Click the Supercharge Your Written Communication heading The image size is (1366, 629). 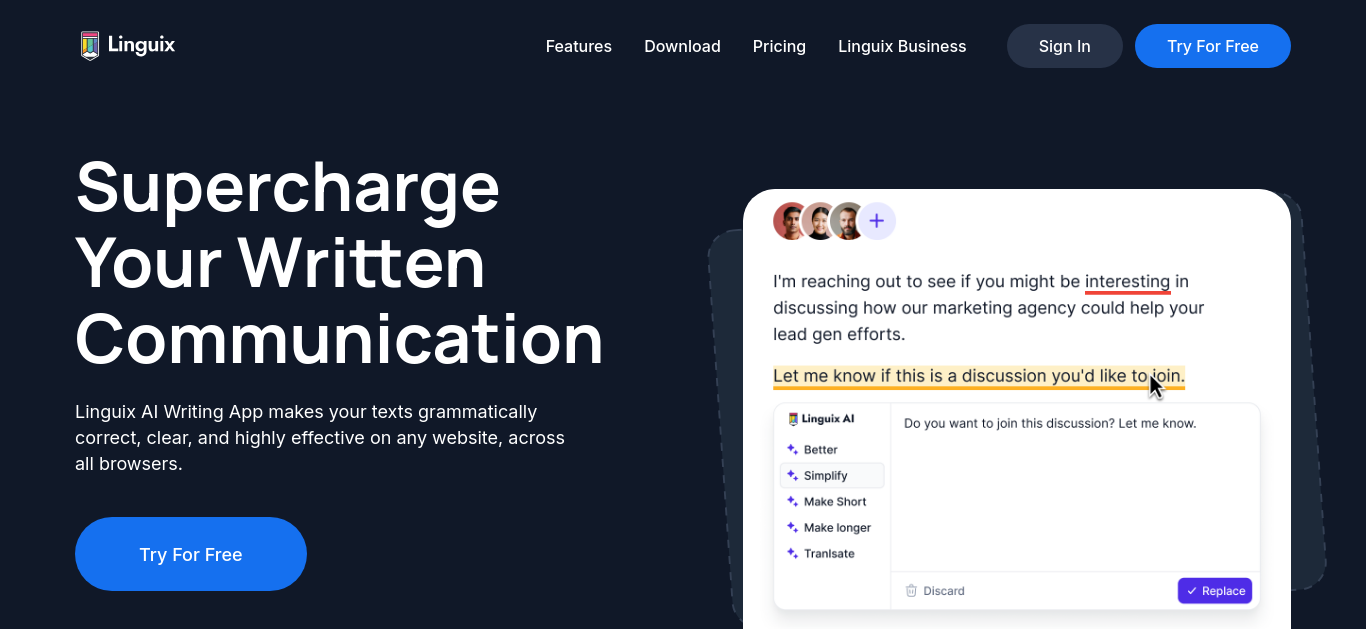pos(340,264)
